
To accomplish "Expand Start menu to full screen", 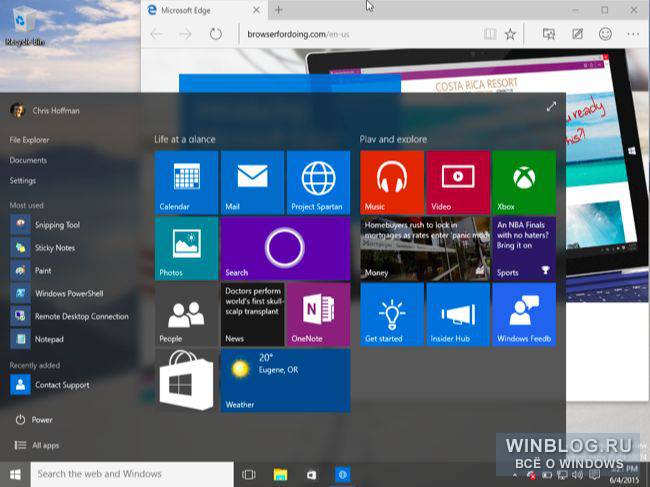I will [551, 107].
